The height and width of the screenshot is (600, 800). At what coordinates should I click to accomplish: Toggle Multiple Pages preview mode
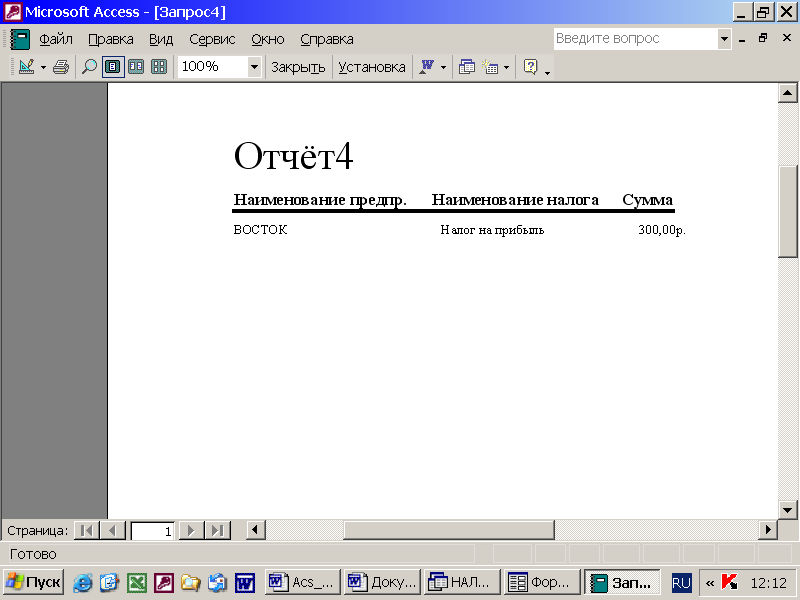(159, 67)
